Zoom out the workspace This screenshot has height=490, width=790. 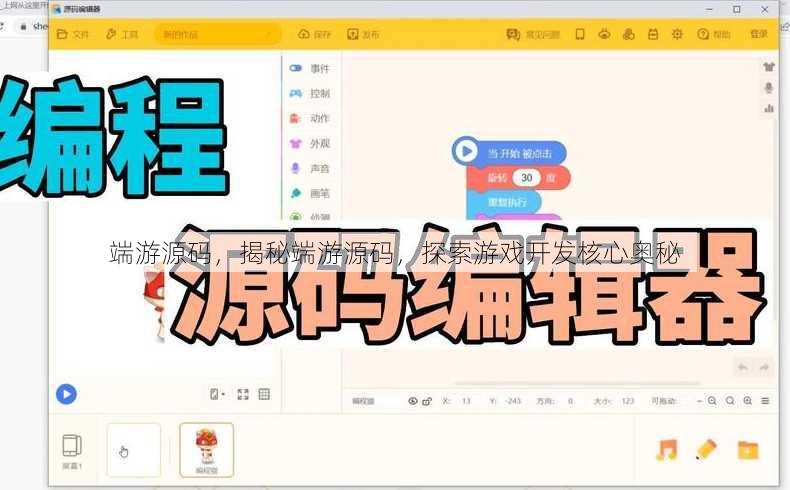coord(711,401)
